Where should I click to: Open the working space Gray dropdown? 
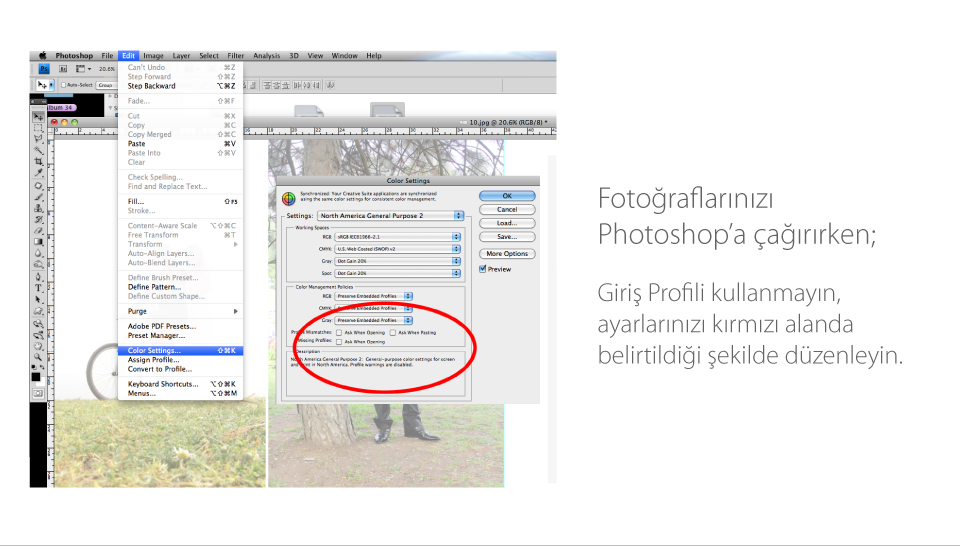[x=397, y=261]
